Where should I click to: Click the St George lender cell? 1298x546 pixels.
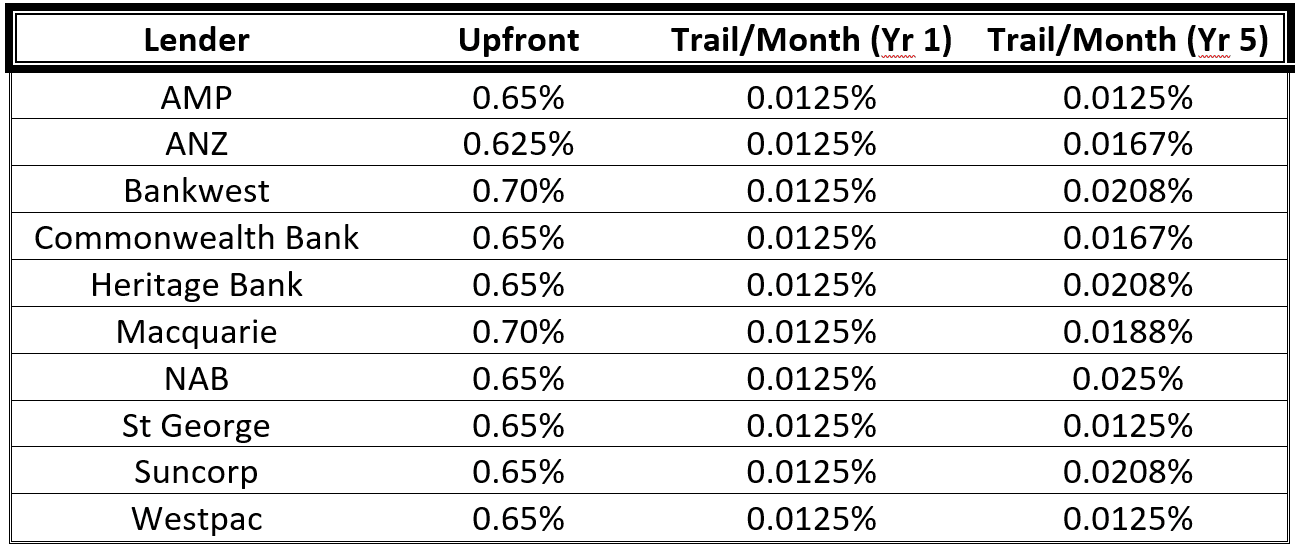point(196,426)
